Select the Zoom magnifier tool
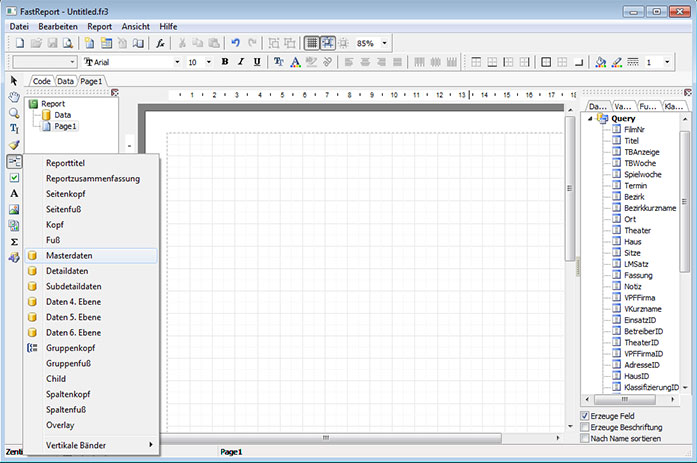 point(14,113)
